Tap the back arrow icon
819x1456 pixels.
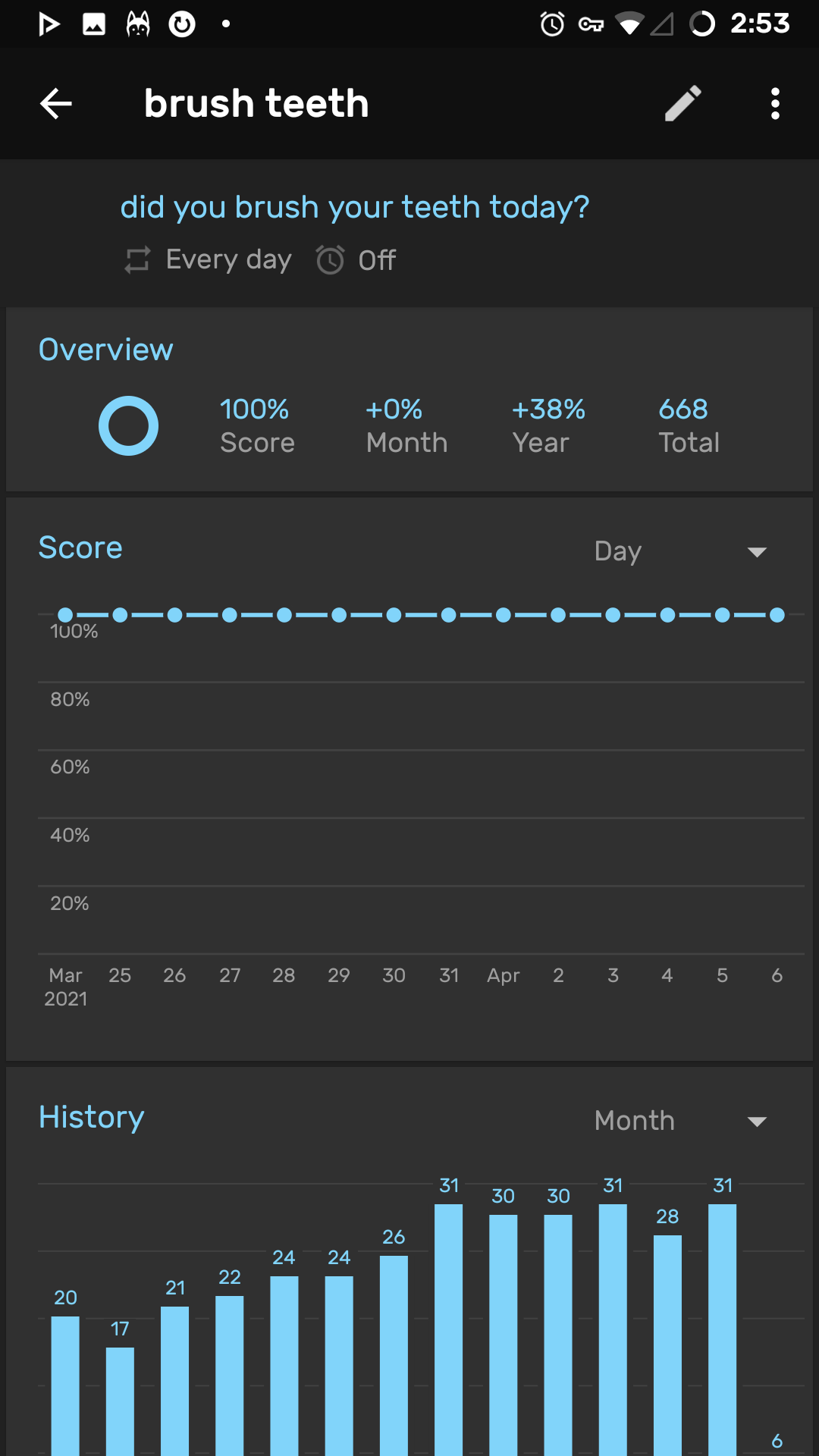[56, 104]
